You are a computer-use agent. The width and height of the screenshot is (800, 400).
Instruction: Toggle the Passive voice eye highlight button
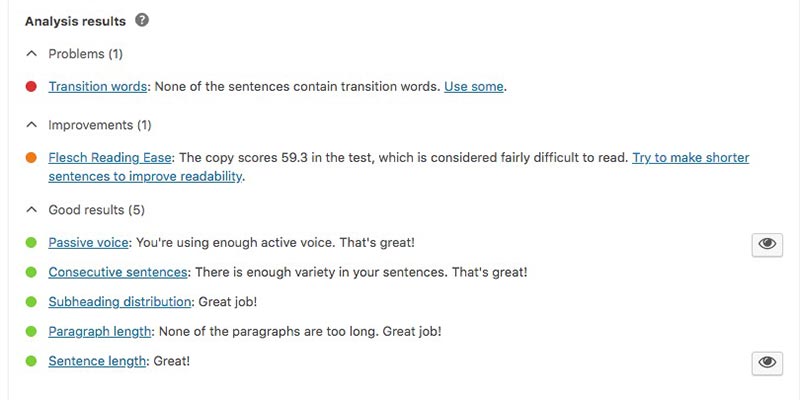[x=767, y=244]
